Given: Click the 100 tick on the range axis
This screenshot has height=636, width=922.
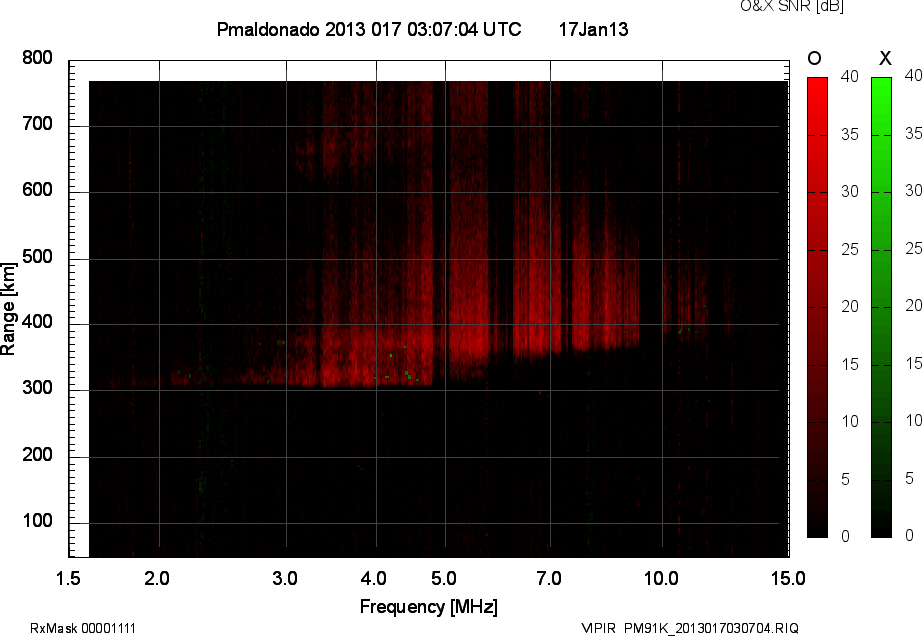Looking at the screenshot, I should pos(37,521).
